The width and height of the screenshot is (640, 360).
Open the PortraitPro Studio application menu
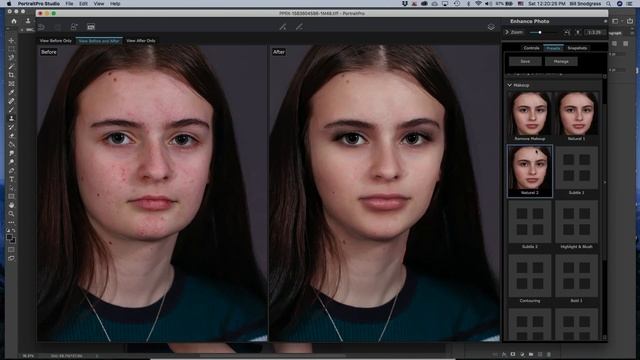(38, 3)
